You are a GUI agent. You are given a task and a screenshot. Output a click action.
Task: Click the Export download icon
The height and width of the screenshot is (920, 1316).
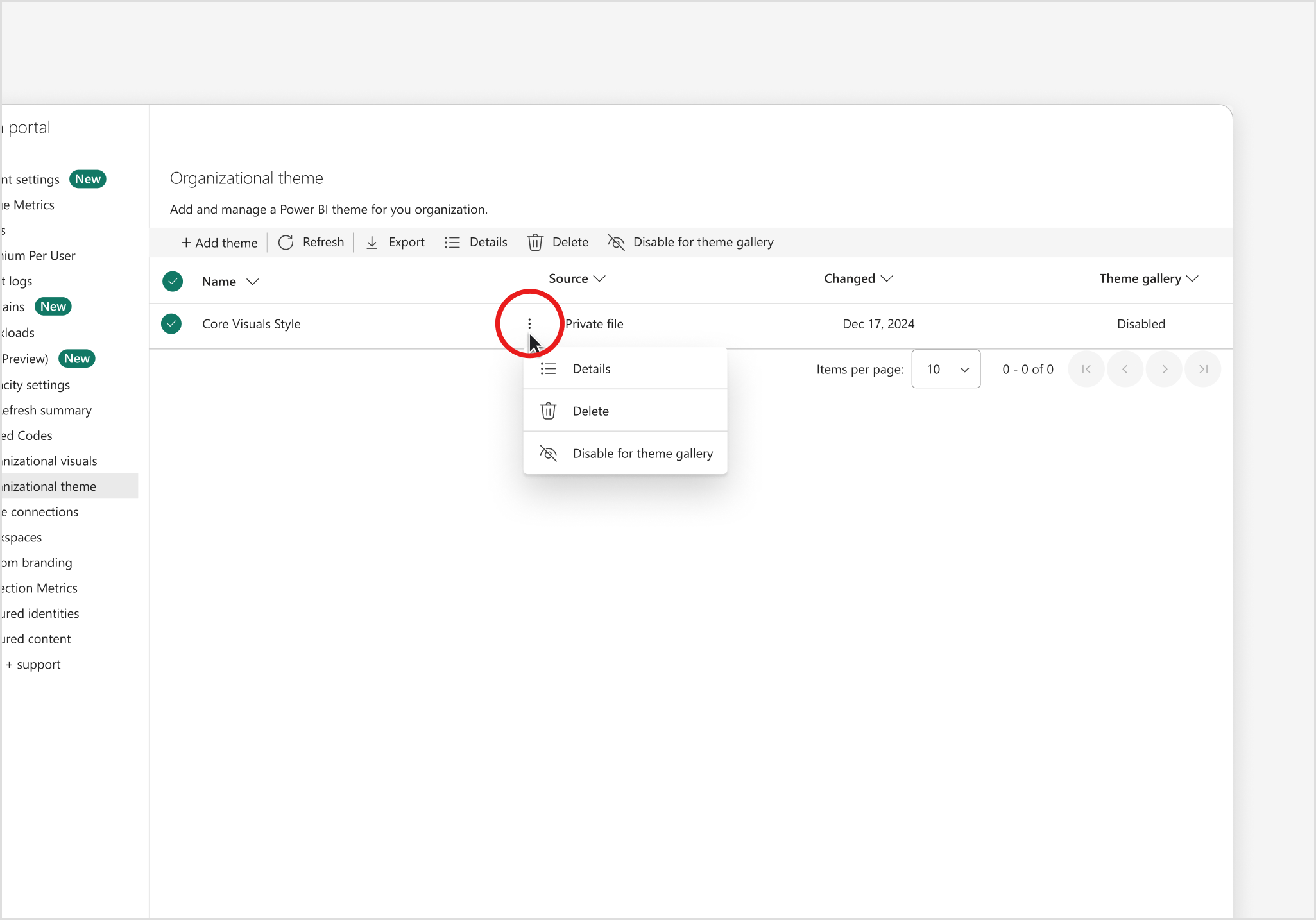coord(372,243)
